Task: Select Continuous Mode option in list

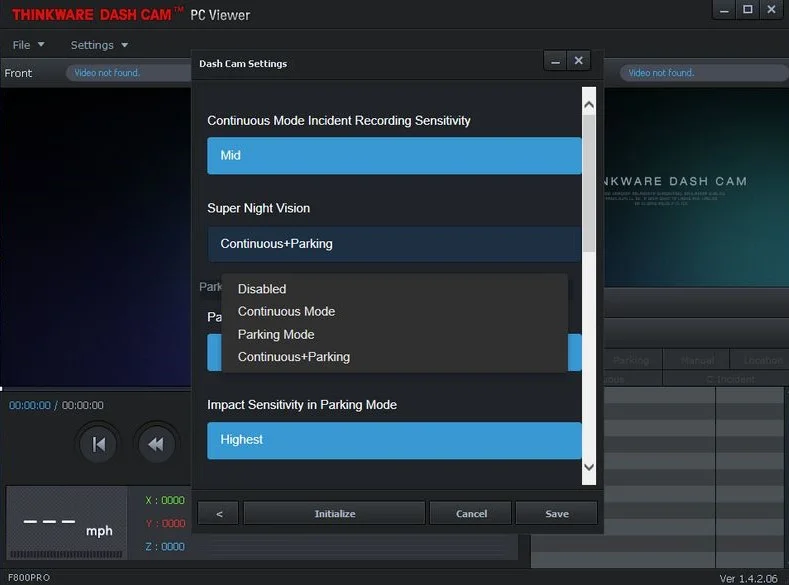Action: point(286,311)
